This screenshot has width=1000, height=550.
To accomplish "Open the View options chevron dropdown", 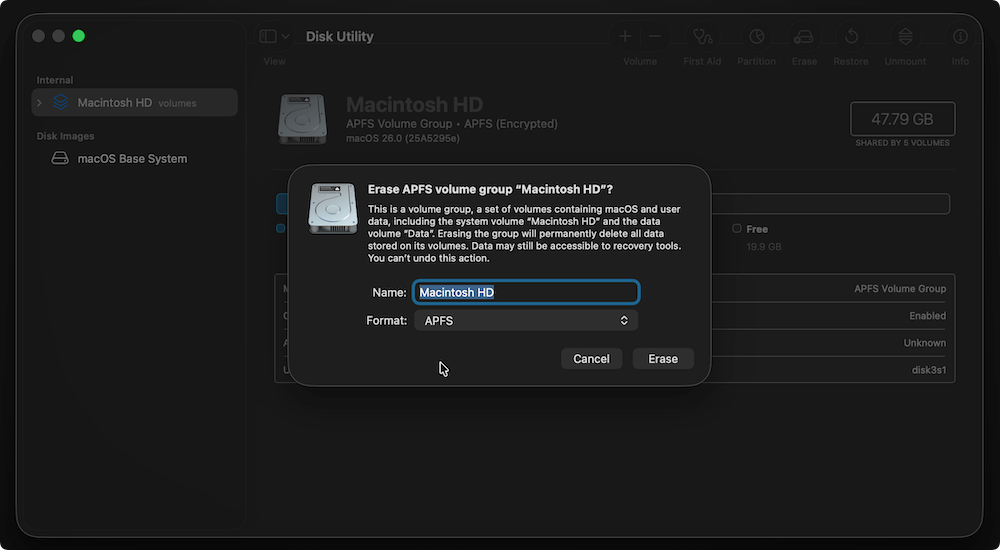I will [x=286, y=36].
